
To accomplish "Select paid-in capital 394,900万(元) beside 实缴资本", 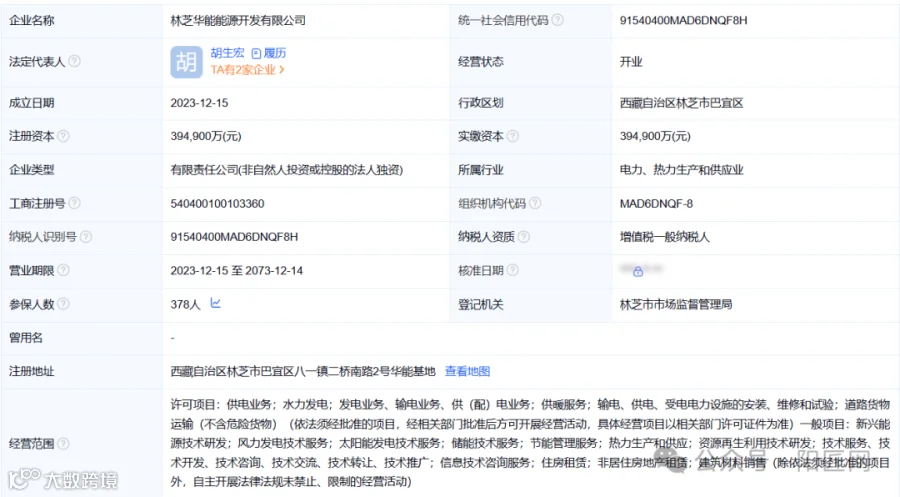I will coord(655,137).
